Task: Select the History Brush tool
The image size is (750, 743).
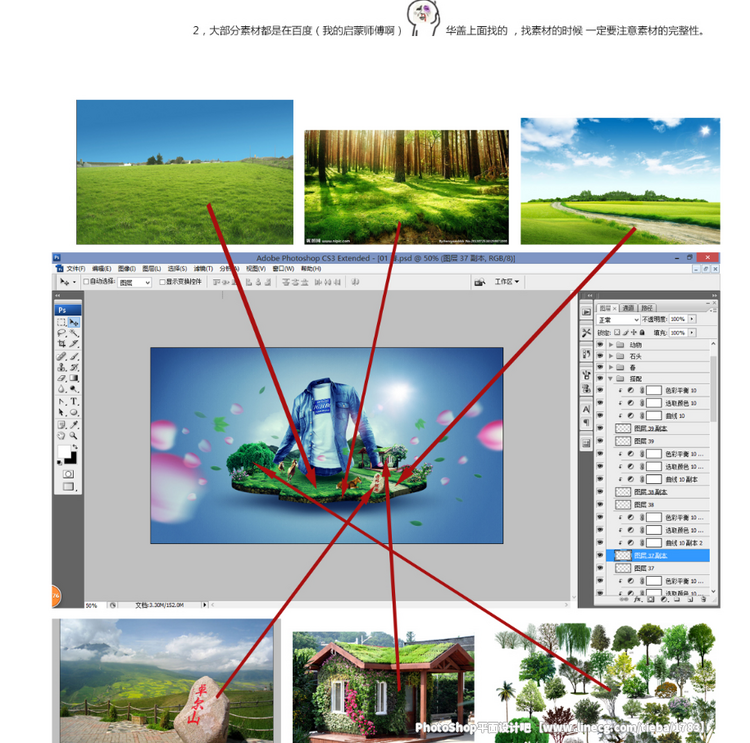Action: [x=74, y=367]
